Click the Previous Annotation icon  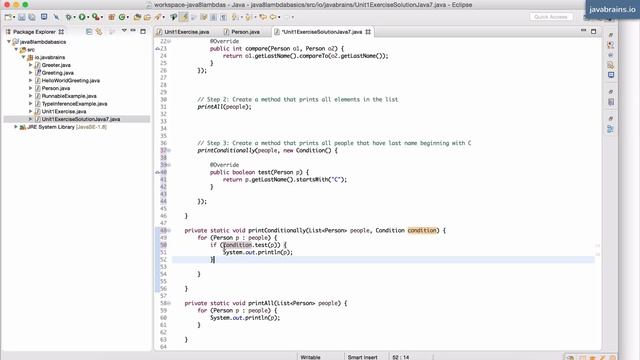[248, 17]
